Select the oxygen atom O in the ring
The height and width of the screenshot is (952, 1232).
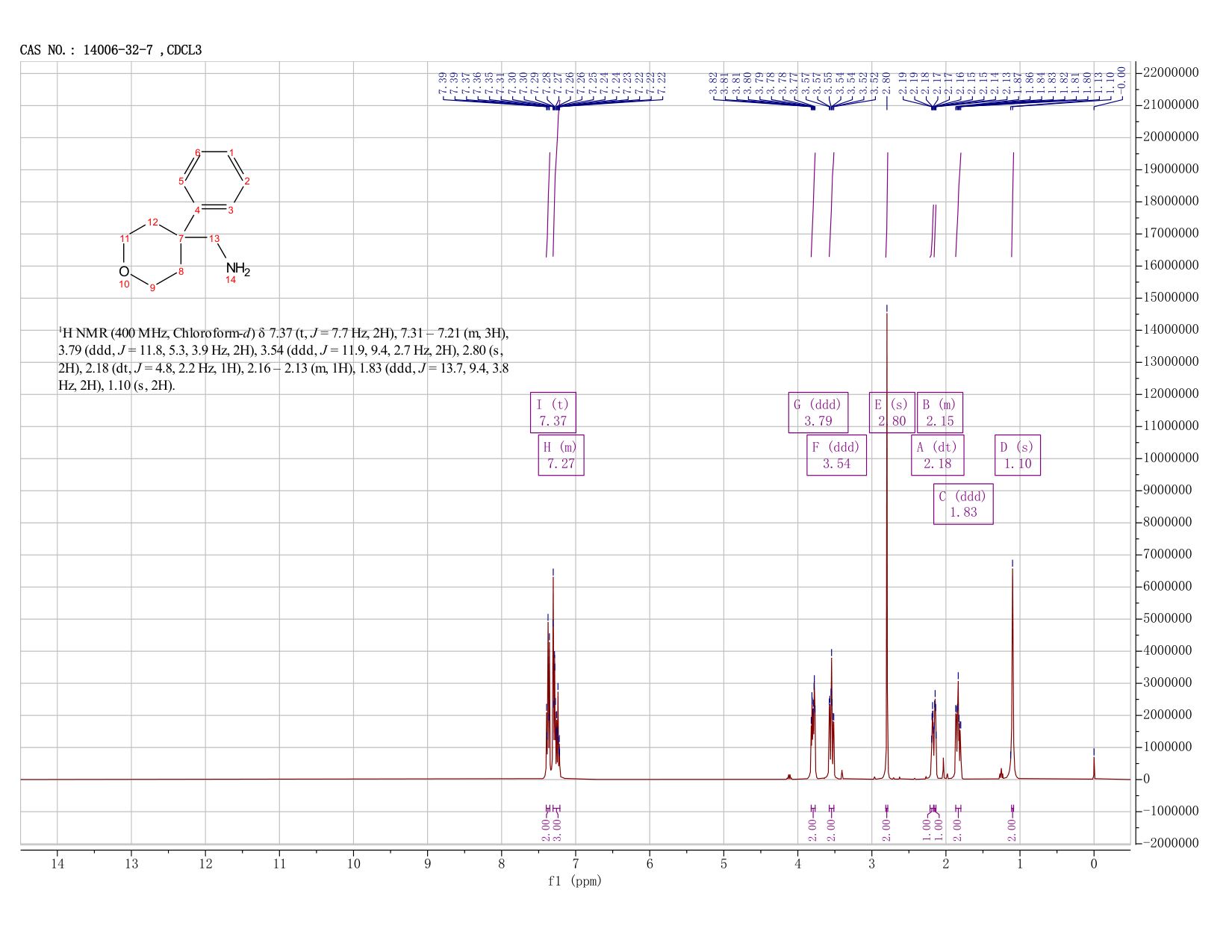tap(124, 271)
